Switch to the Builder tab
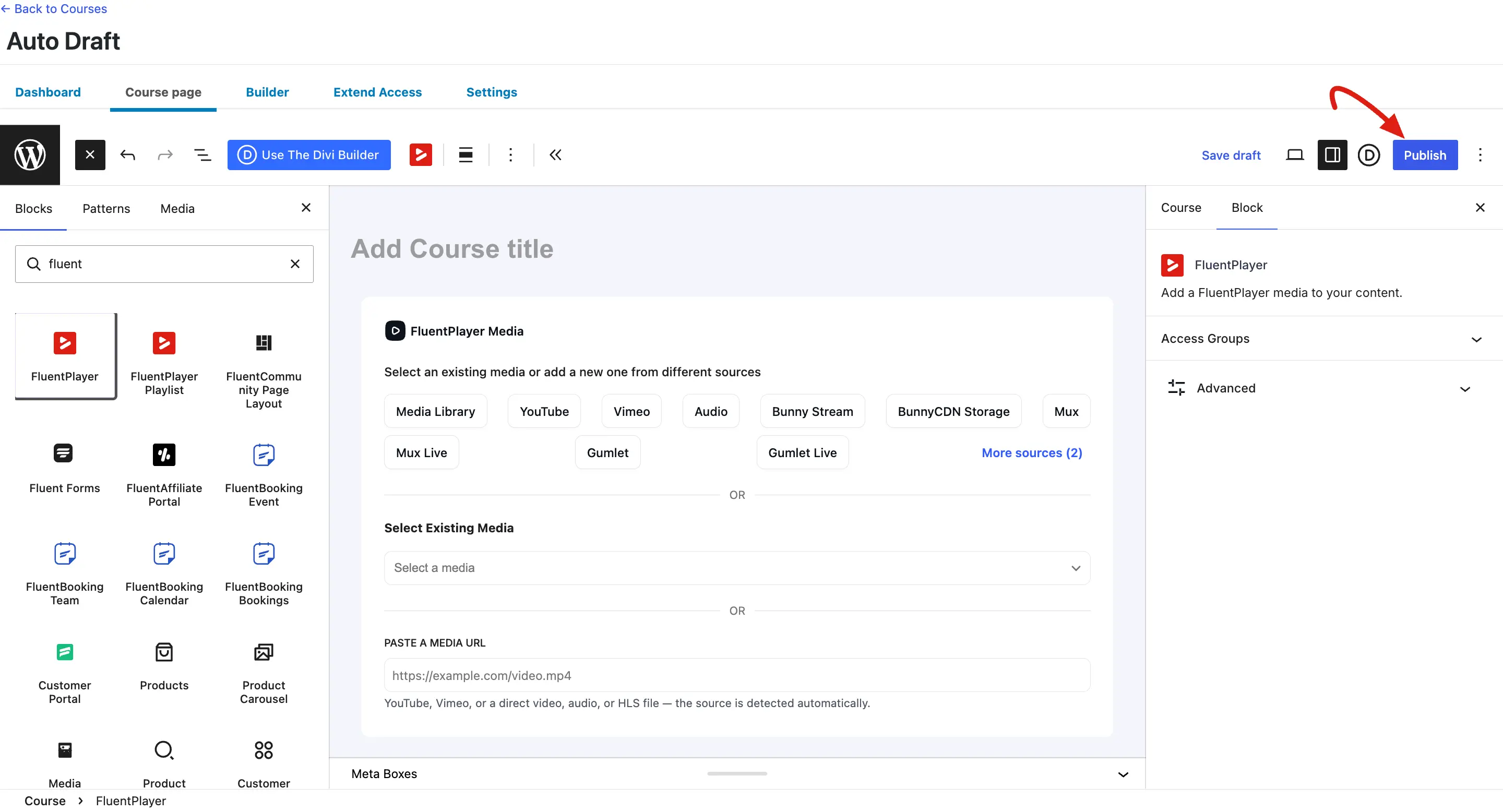This screenshot has height=812, width=1503. coord(267,92)
